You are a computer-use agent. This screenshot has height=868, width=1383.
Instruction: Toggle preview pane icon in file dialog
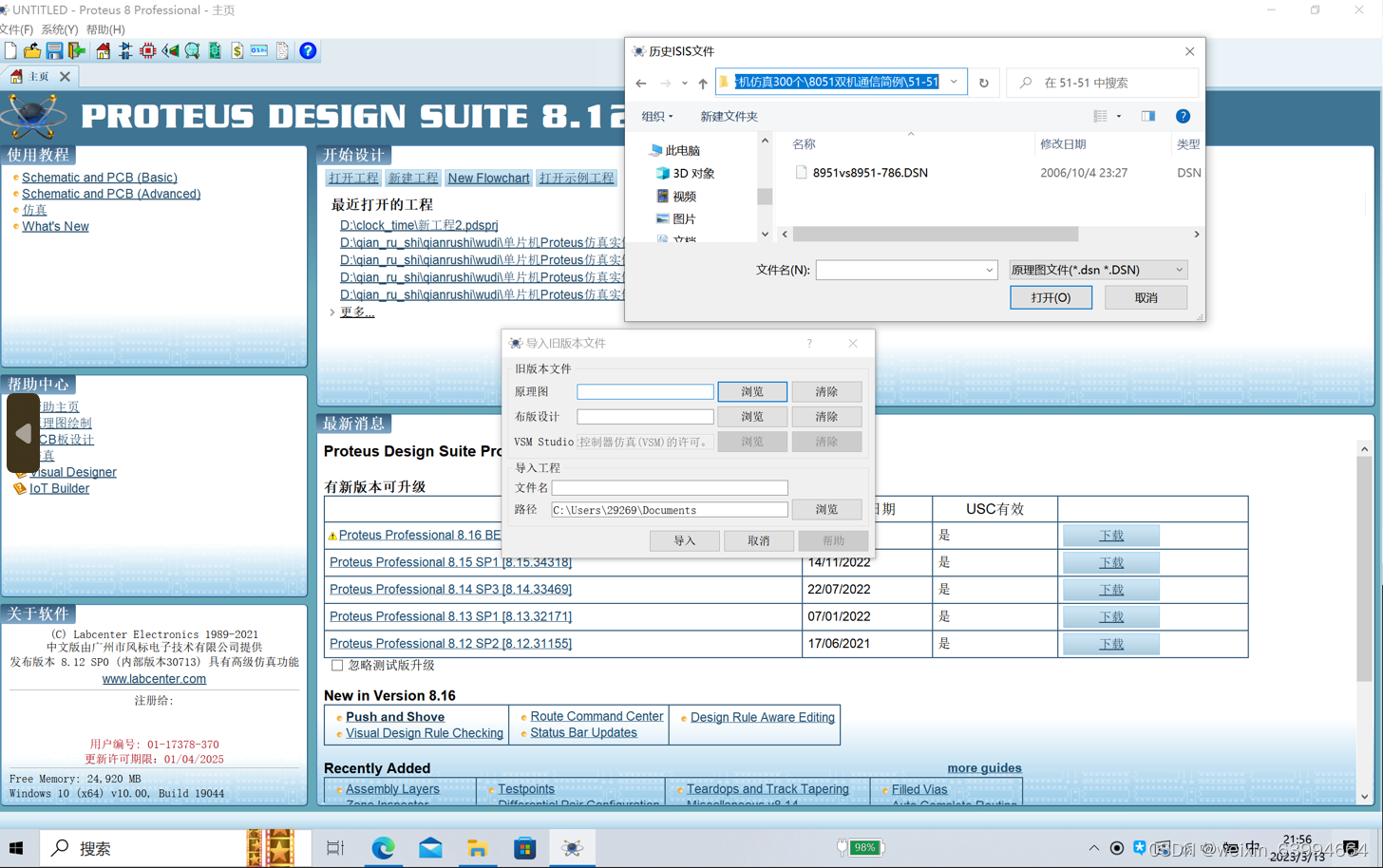[x=1148, y=116]
